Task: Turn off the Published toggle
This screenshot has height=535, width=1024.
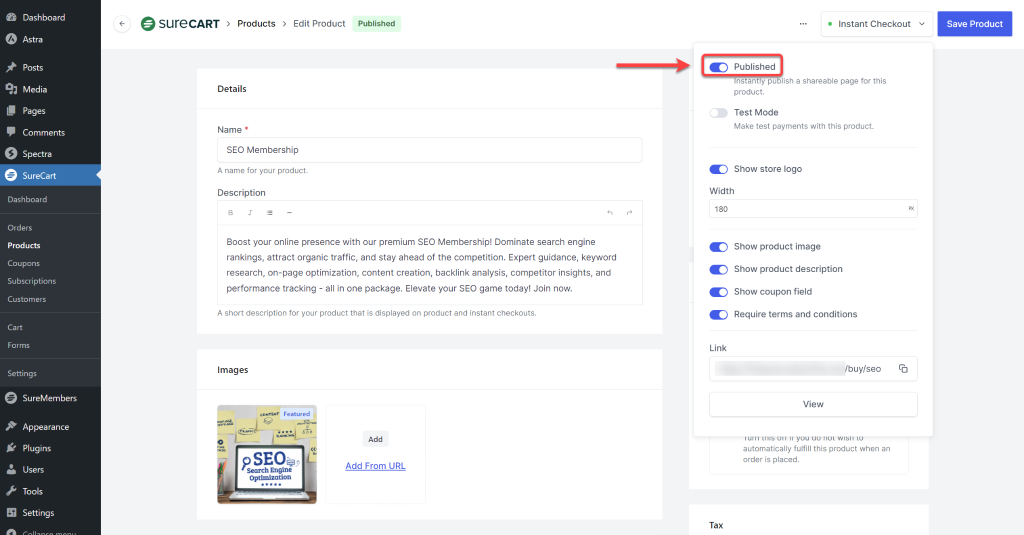Action: click(718, 67)
